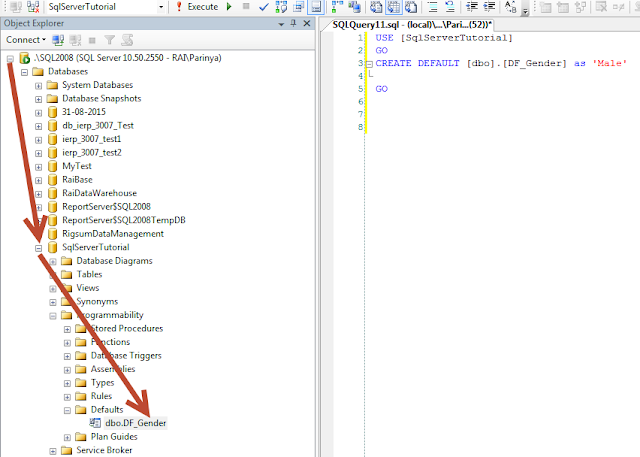Toggle IntelliSense Enabled button
Screen dimensions: 640x457
(316, 7)
